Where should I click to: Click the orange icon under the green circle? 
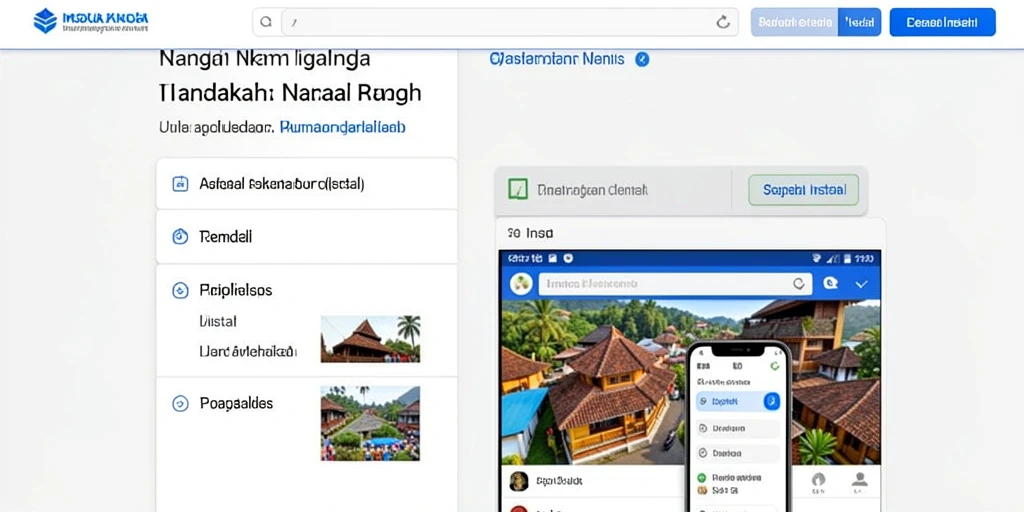tap(702, 490)
